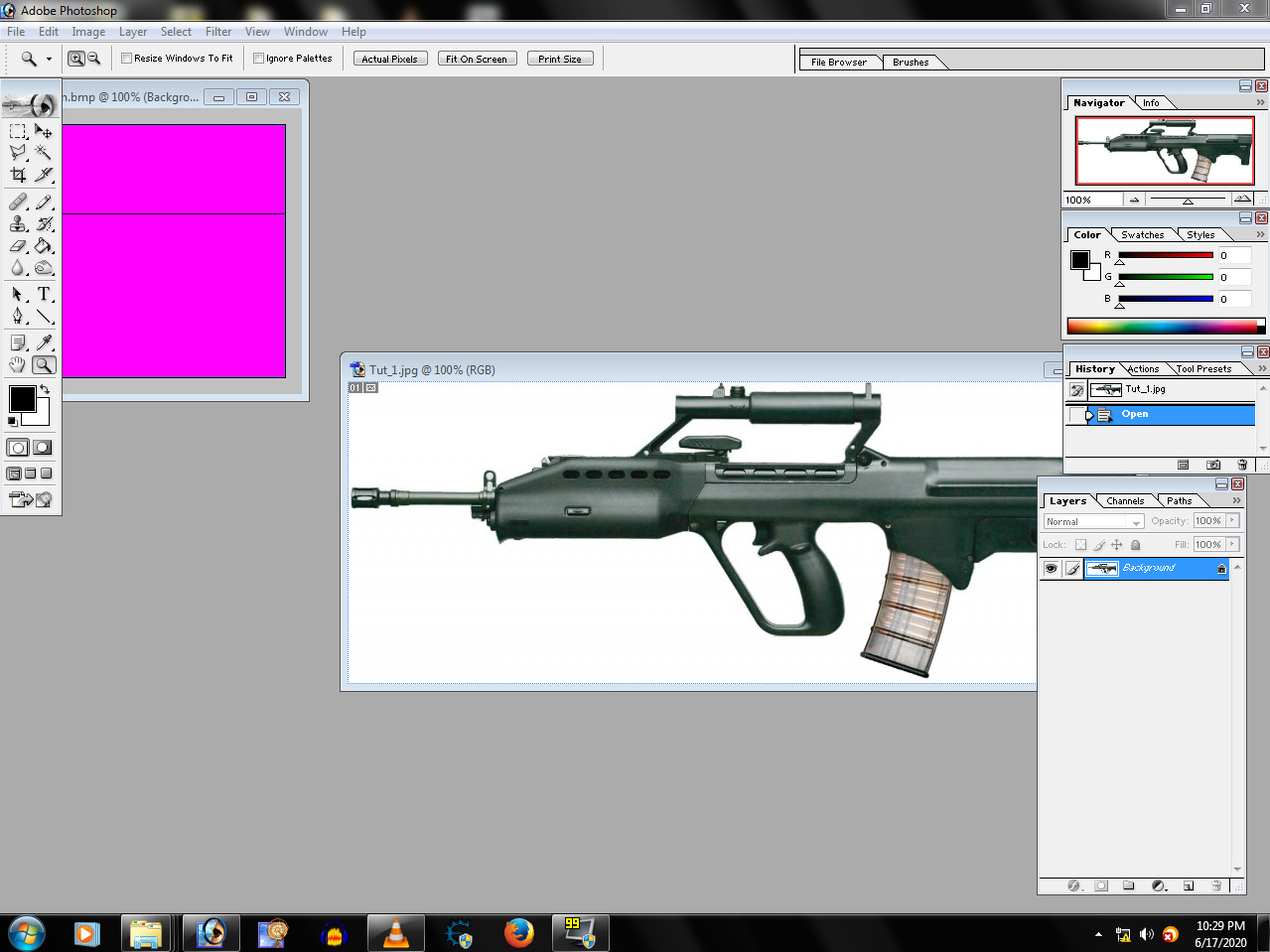Toggle the Resize Windows To Fit checkbox

[x=126, y=58]
